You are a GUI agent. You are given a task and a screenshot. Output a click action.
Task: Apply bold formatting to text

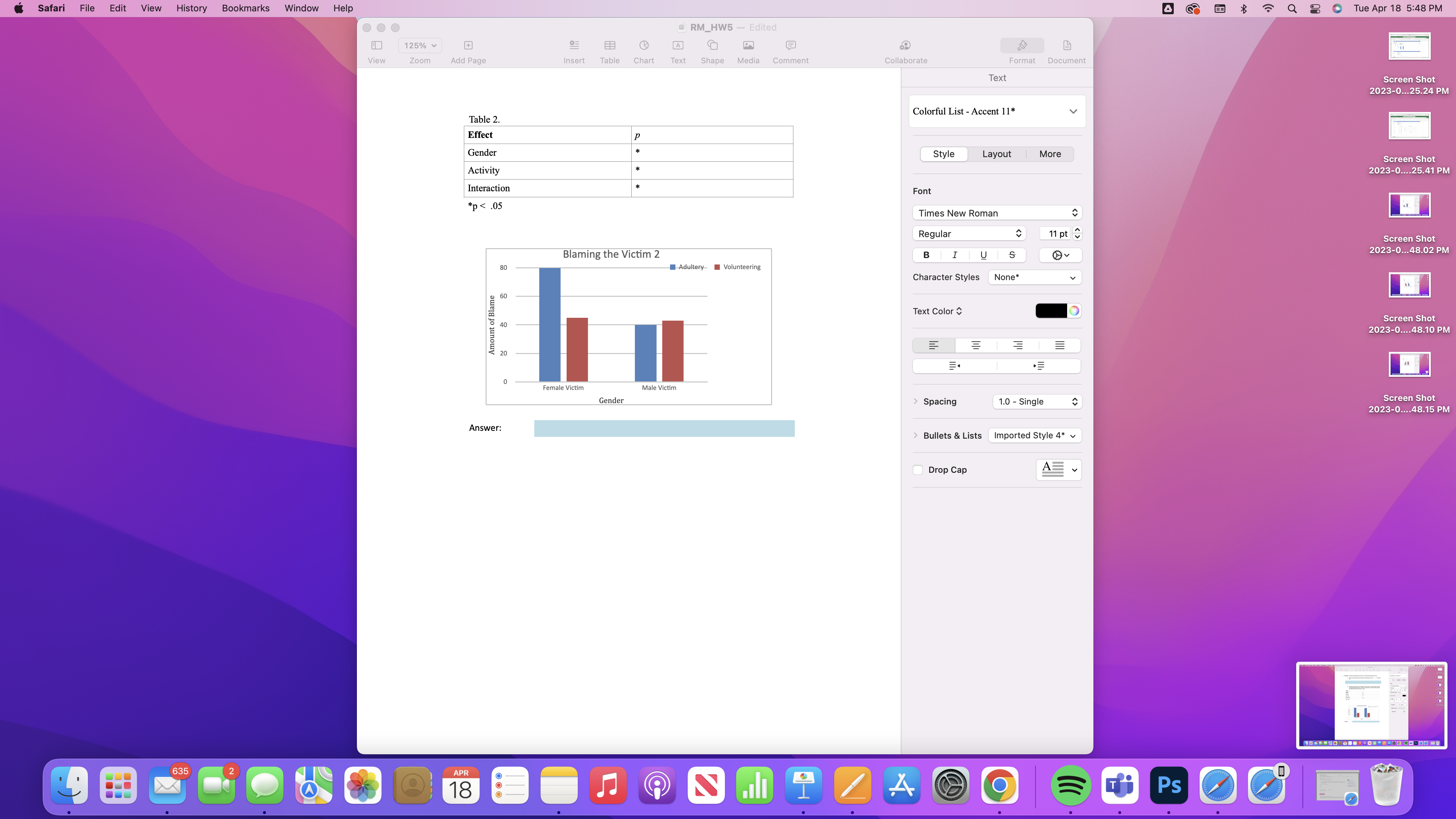tap(926, 255)
